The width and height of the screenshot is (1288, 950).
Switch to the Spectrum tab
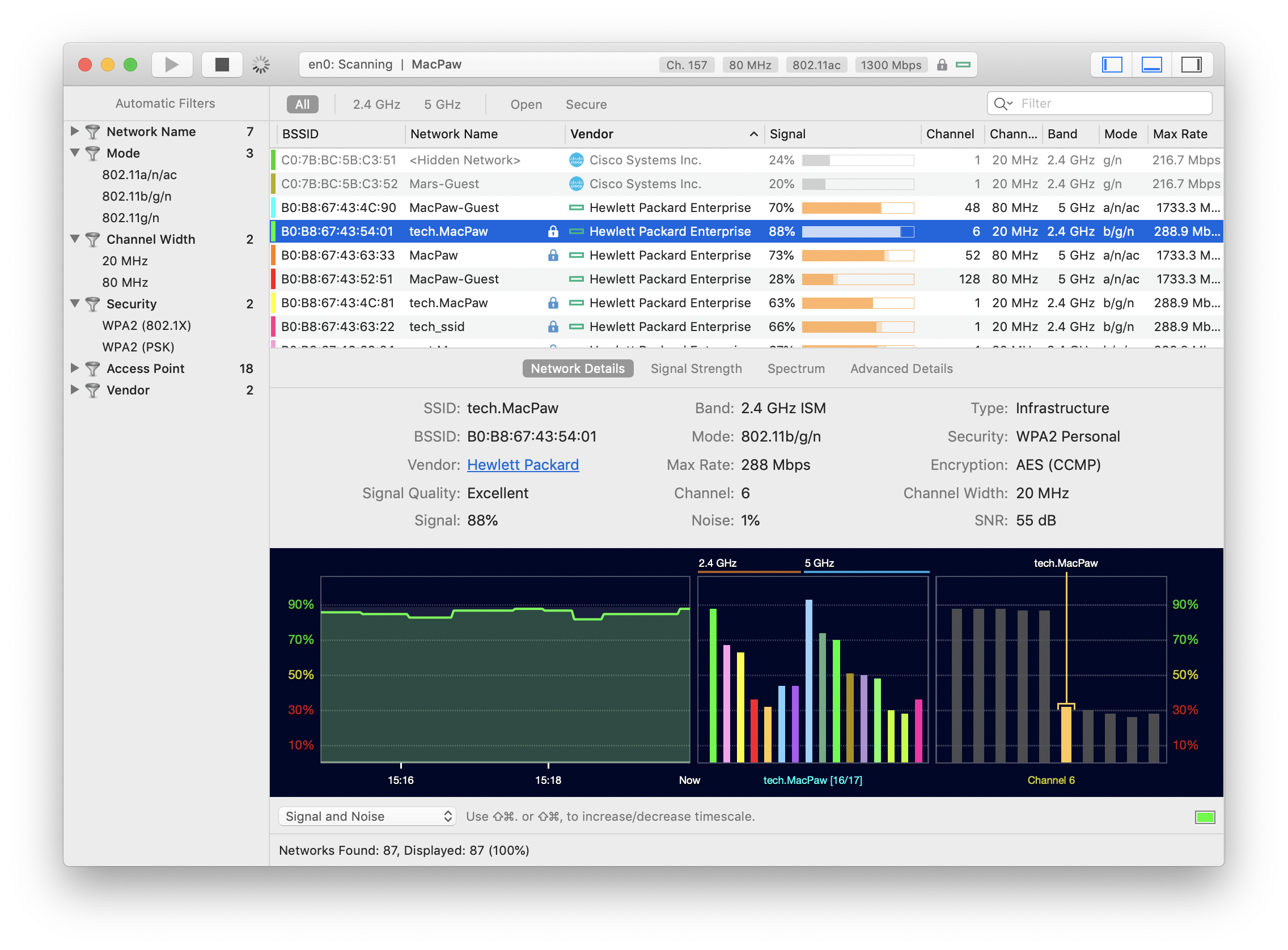click(x=796, y=368)
